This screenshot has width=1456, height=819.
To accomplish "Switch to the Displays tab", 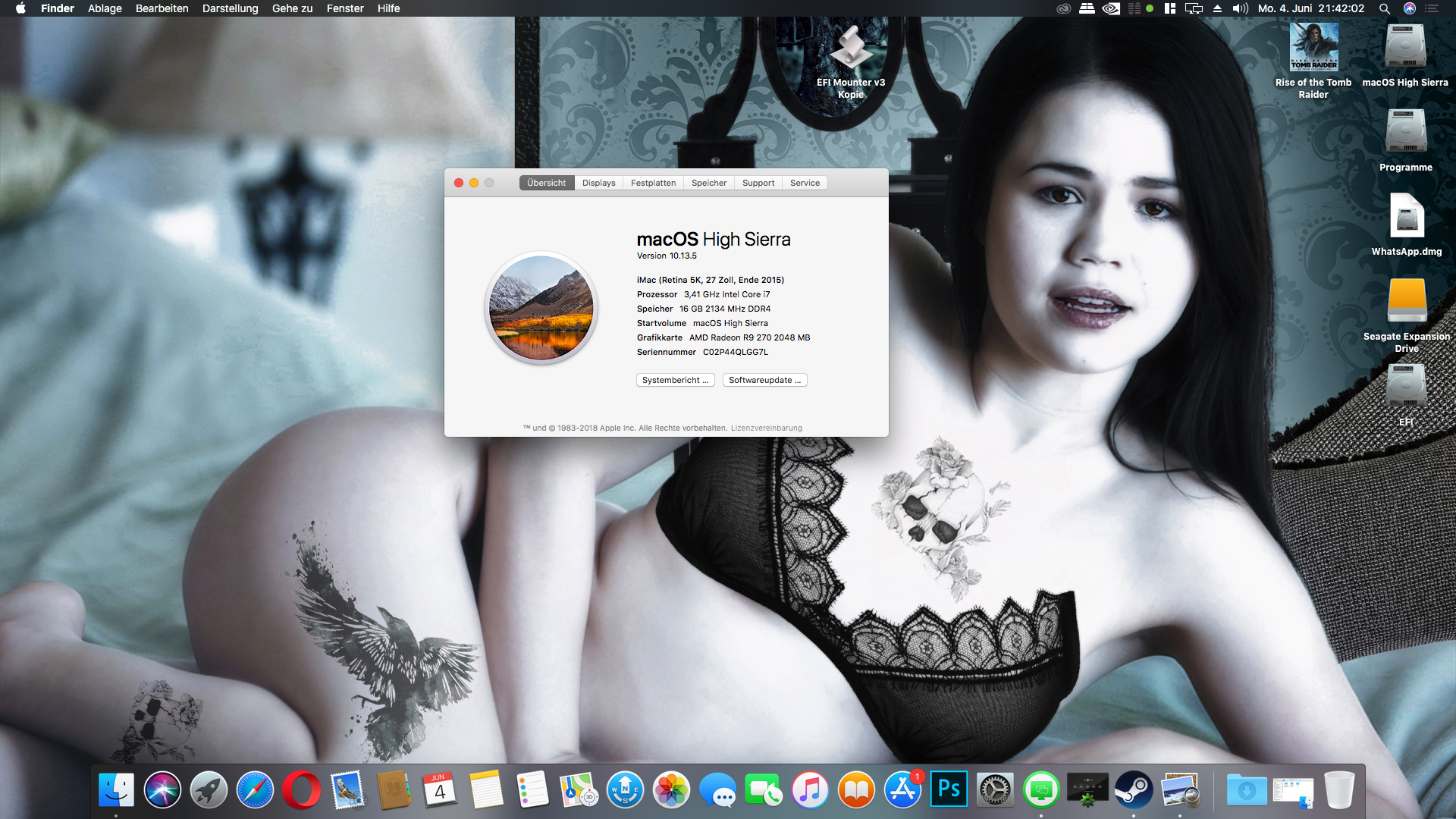I will tap(598, 183).
